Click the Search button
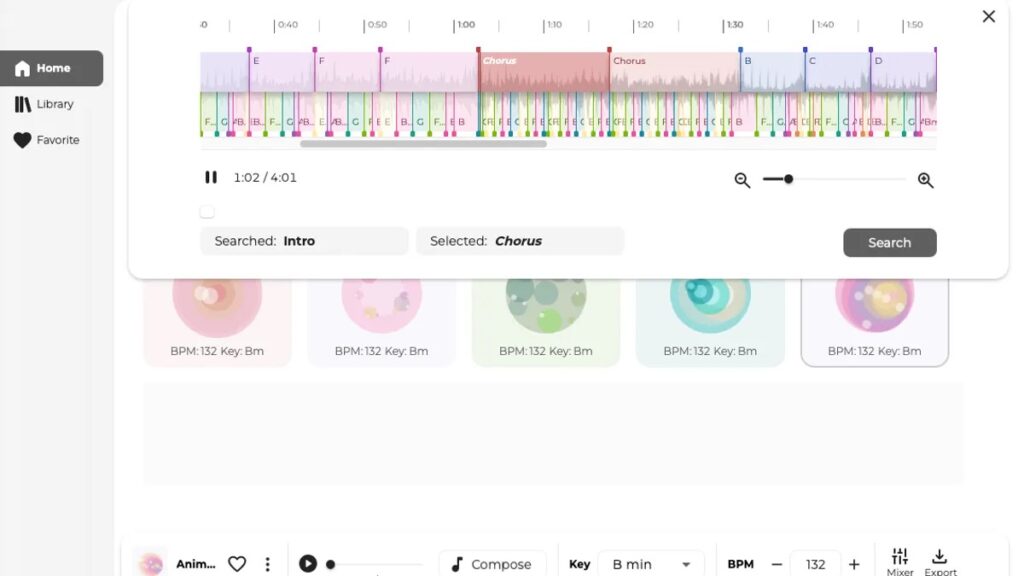1024x576 pixels. pos(889,242)
